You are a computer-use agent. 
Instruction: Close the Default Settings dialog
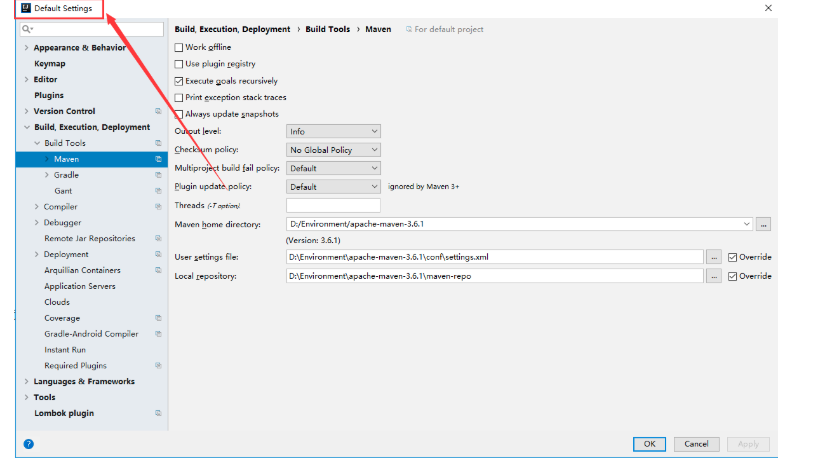click(x=768, y=8)
